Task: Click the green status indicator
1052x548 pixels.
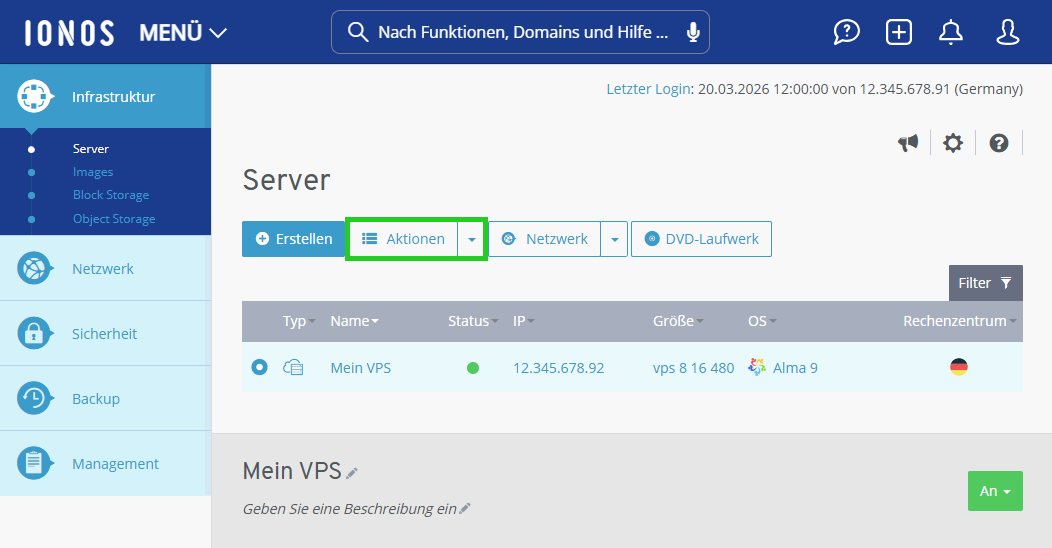Action: click(x=473, y=368)
